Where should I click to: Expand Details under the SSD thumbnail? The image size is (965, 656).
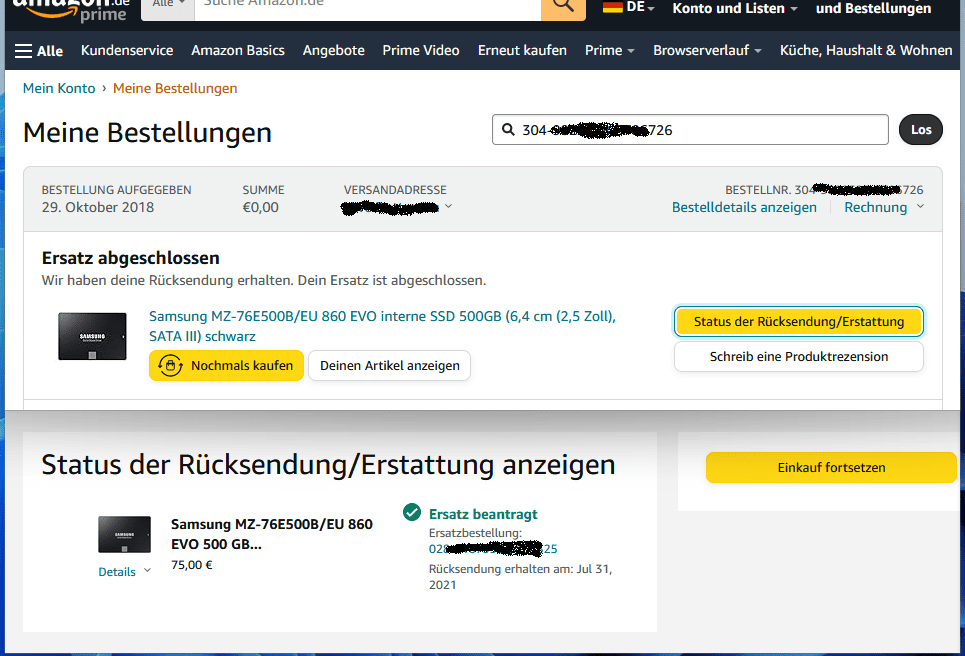(124, 572)
